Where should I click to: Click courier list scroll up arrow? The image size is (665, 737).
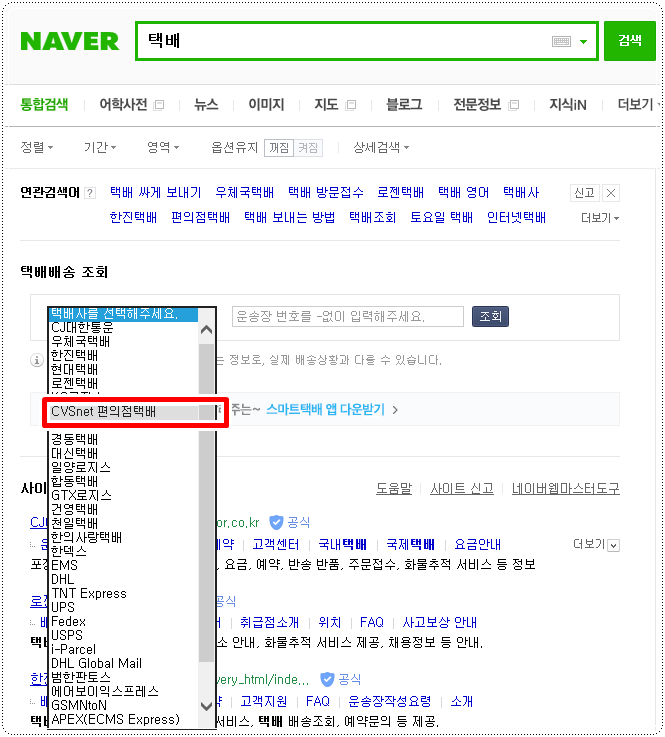pos(206,330)
